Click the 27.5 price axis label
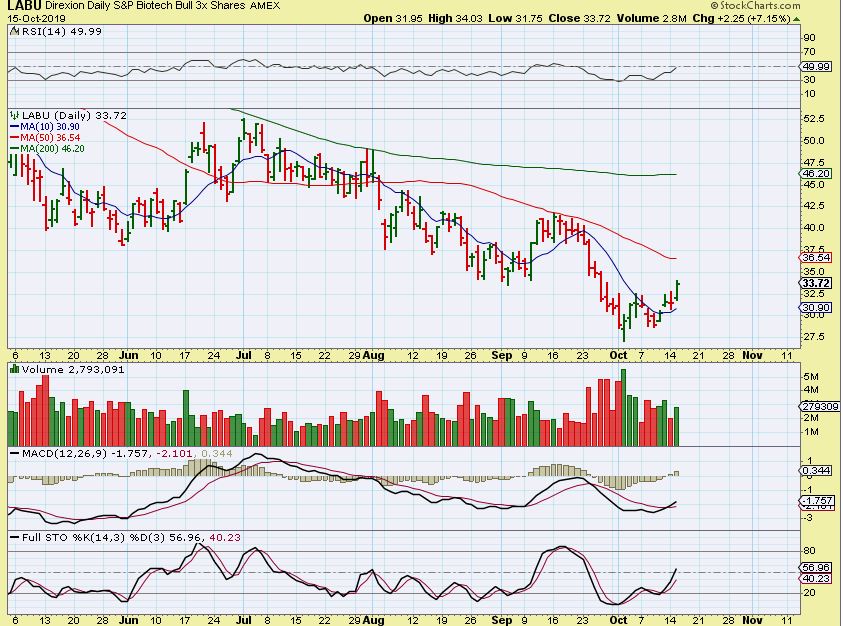Screen dimensions: 843x626 point(814,337)
